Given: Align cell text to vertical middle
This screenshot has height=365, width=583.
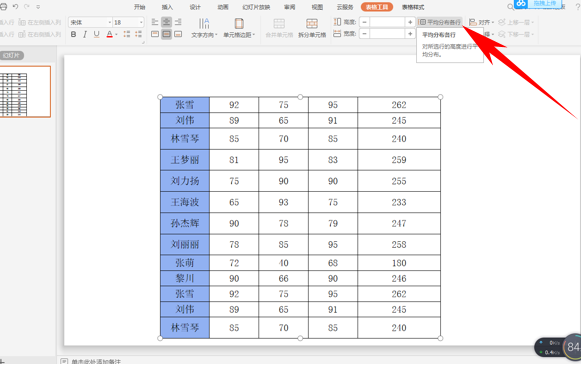Looking at the screenshot, I should (x=167, y=34).
